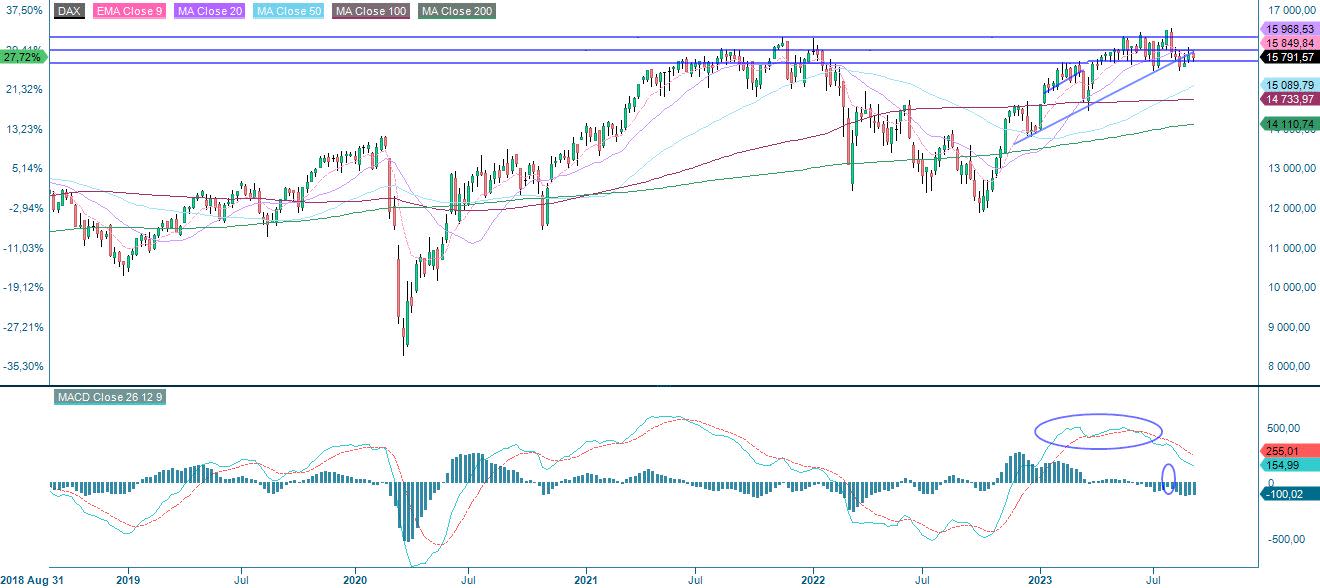This screenshot has height=588, width=1320.
Task: Click the -35,30% percent axis label
Action: point(22,366)
